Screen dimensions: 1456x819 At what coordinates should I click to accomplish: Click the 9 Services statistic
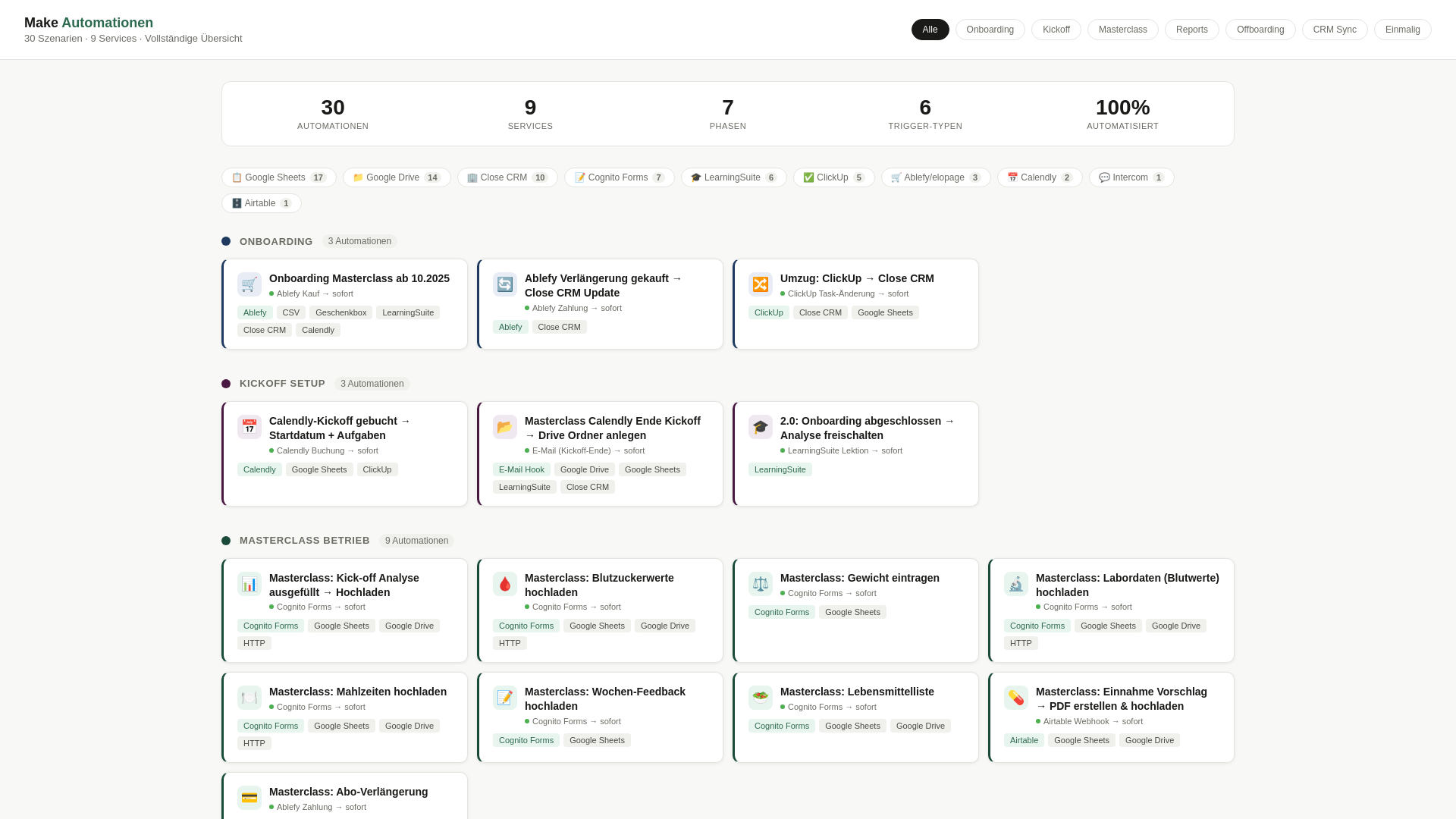coord(530,114)
